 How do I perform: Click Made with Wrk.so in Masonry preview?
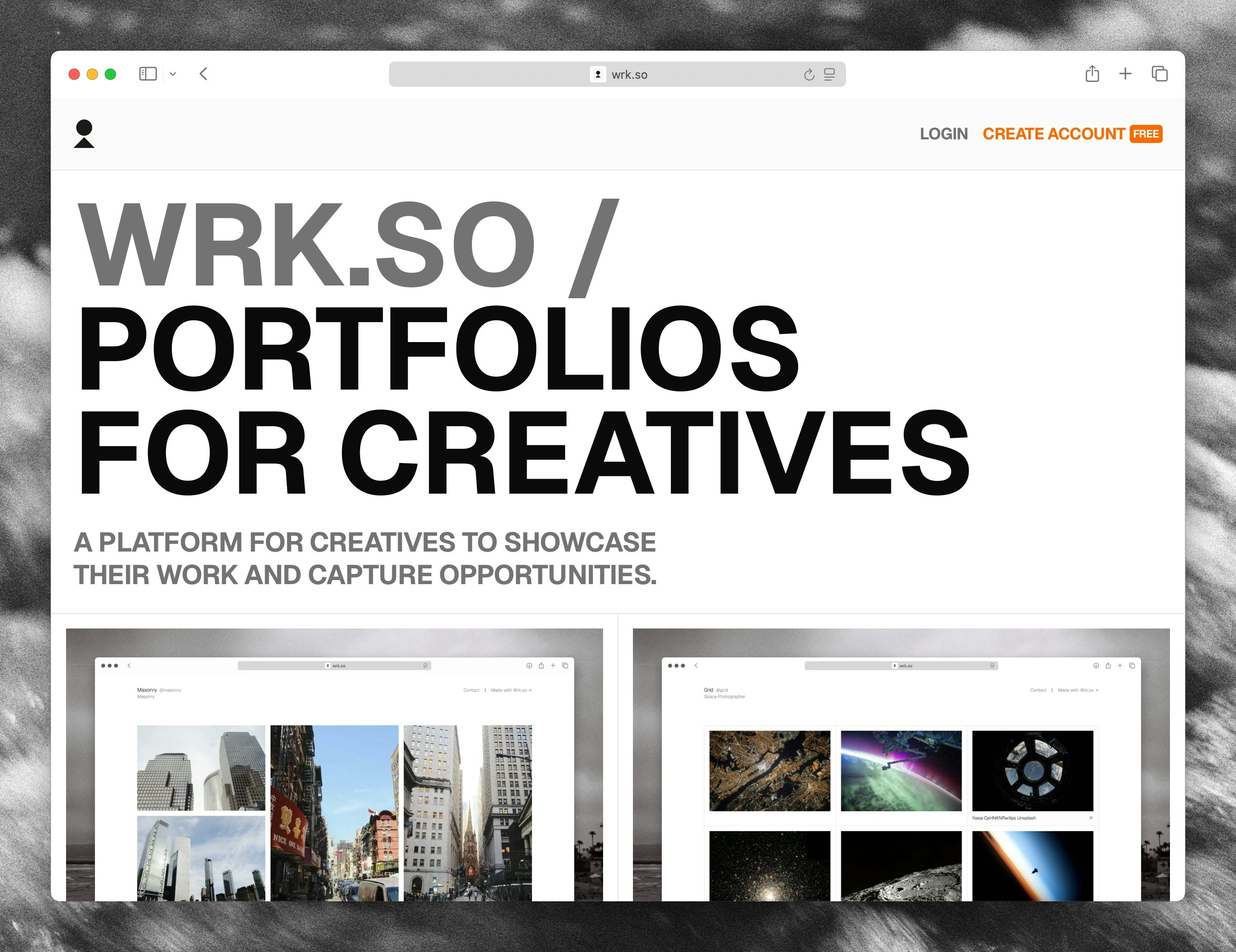click(511, 690)
